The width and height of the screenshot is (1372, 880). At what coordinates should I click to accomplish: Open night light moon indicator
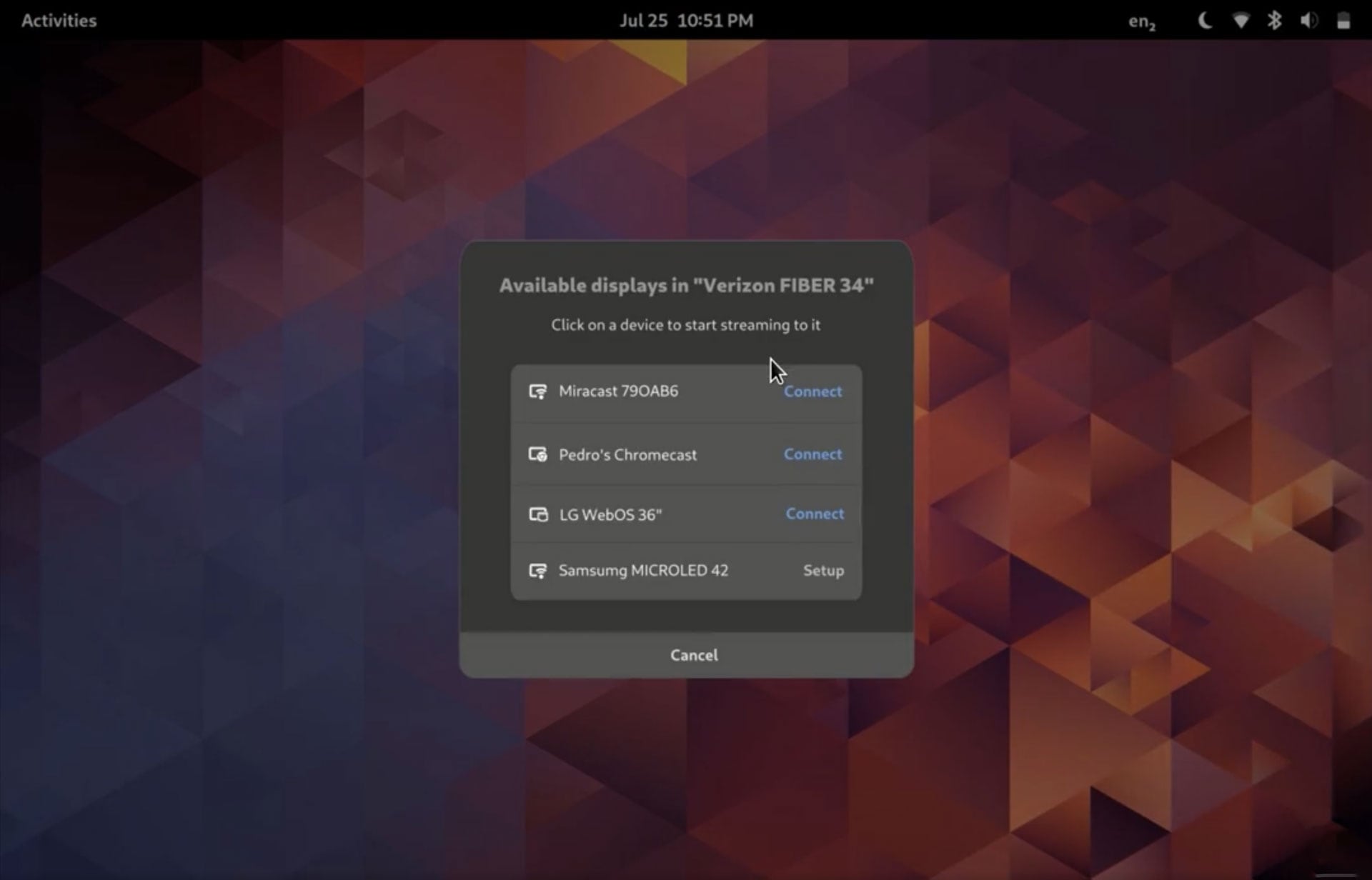(x=1205, y=21)
